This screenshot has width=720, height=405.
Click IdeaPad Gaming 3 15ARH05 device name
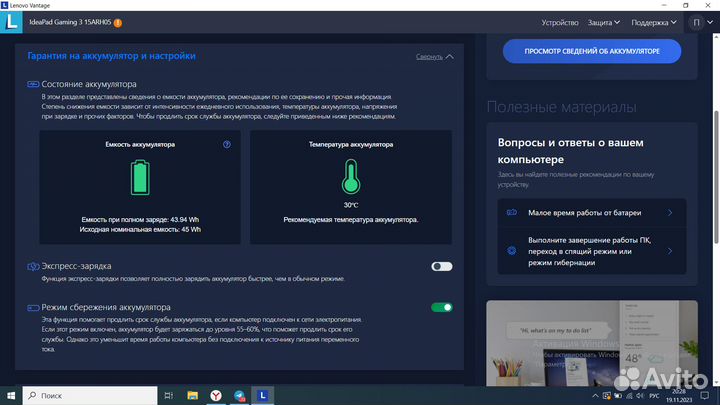(x=70, y=22)
